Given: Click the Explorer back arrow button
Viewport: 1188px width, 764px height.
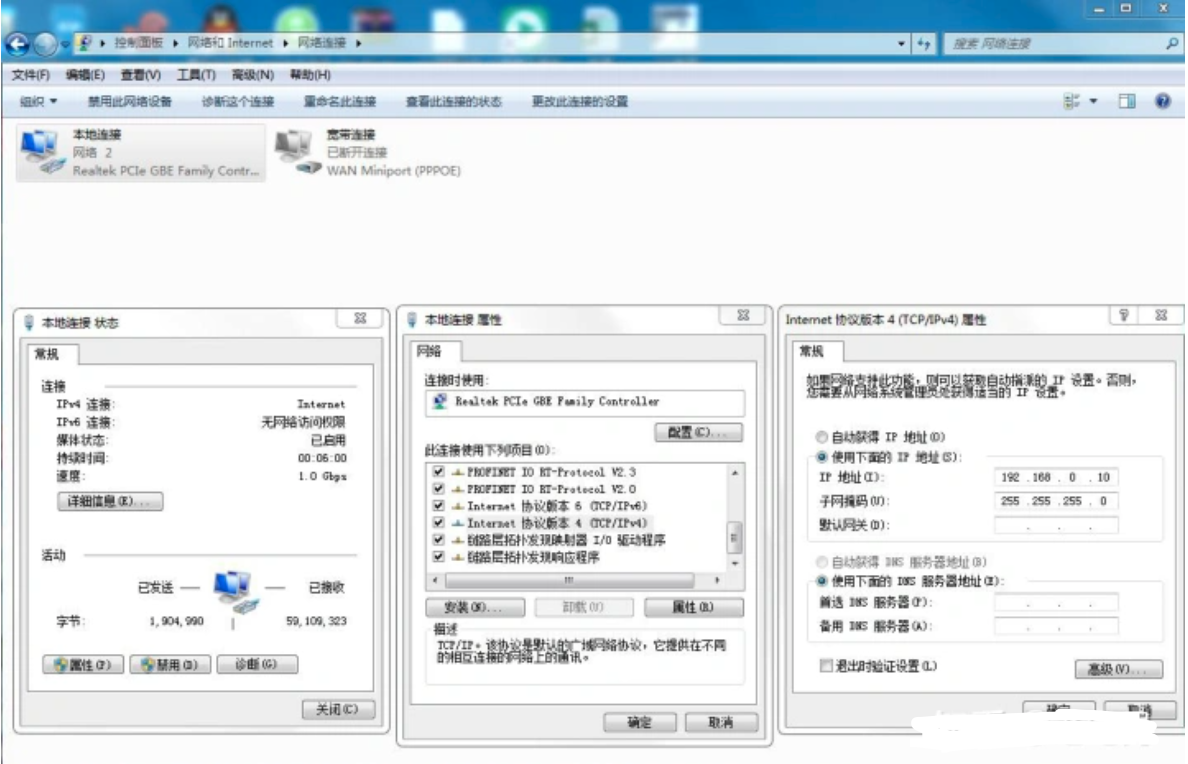Looking at the screenshot, I should (17, 44).
